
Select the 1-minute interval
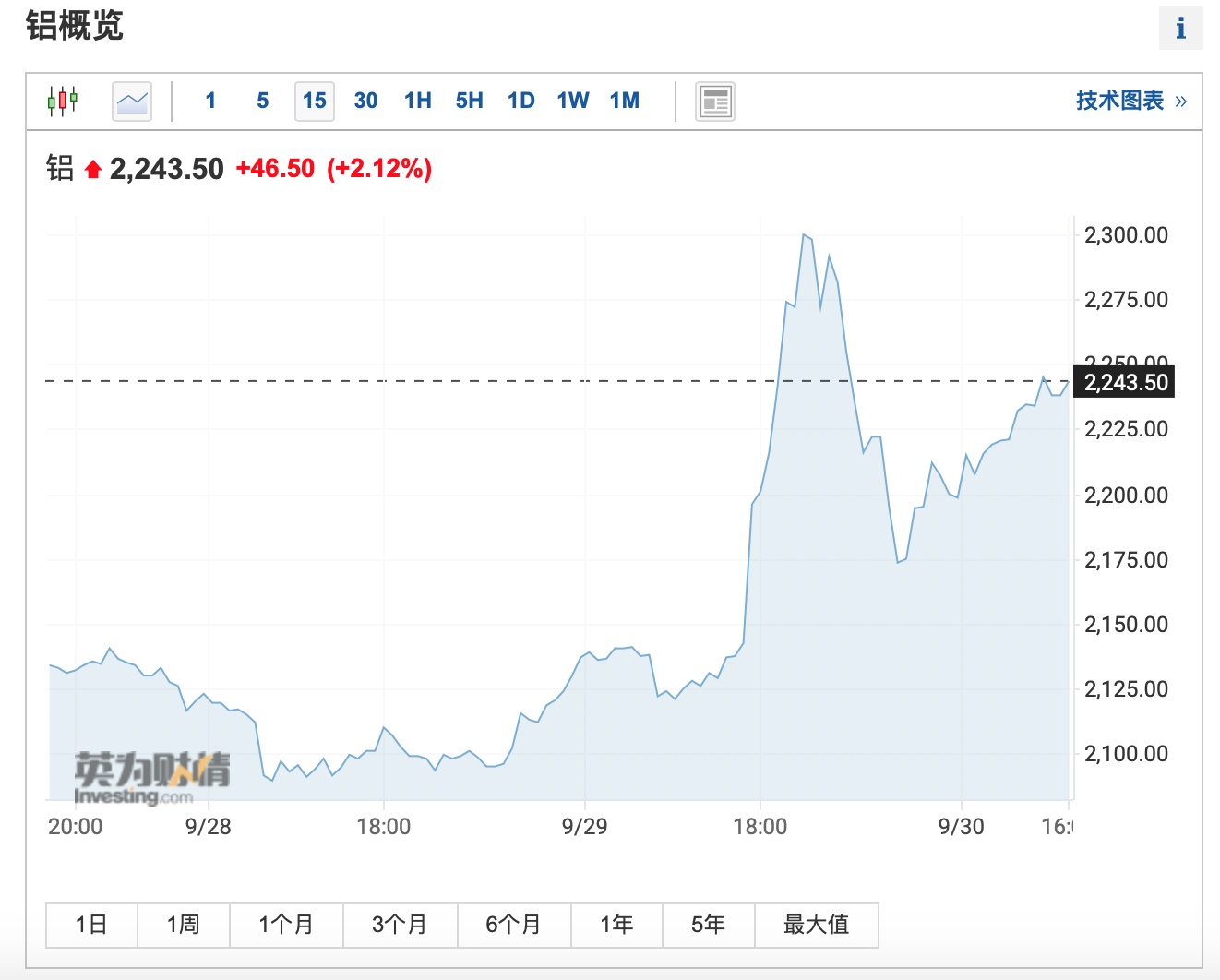coord(210,101)
